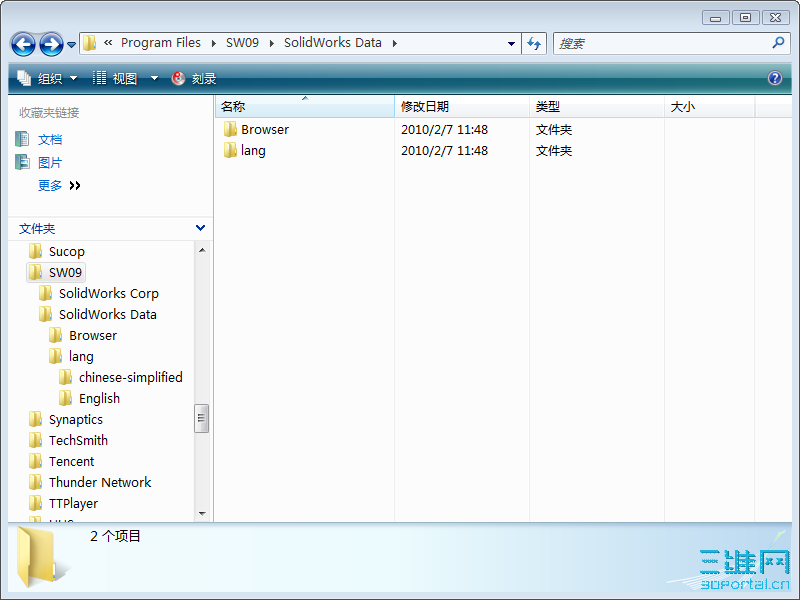The width and height of the screenshot is (800, 600).
Task: Select Tencent folder in tree
Action: [x=71, y=461]
